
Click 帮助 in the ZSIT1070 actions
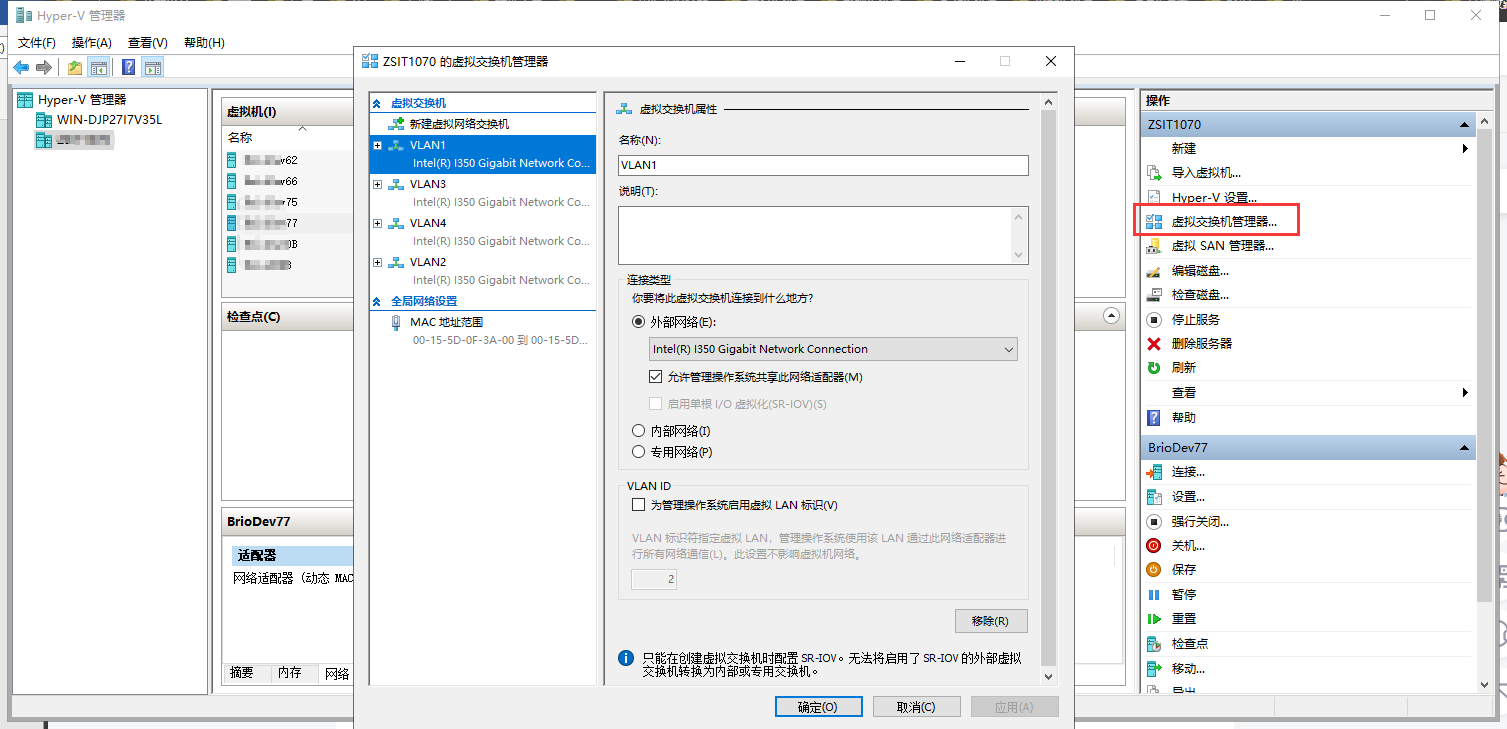[x=1183, y=418]
